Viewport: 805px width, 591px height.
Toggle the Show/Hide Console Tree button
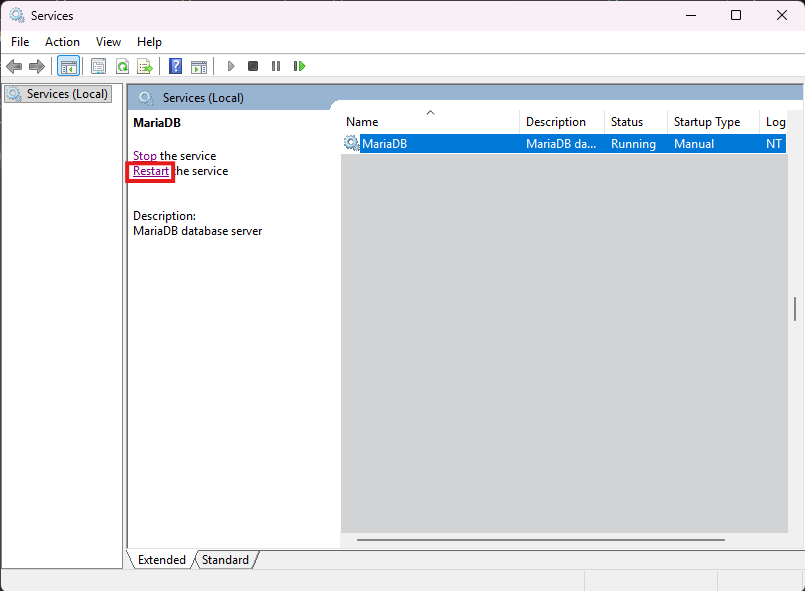[x=69, y=66]
